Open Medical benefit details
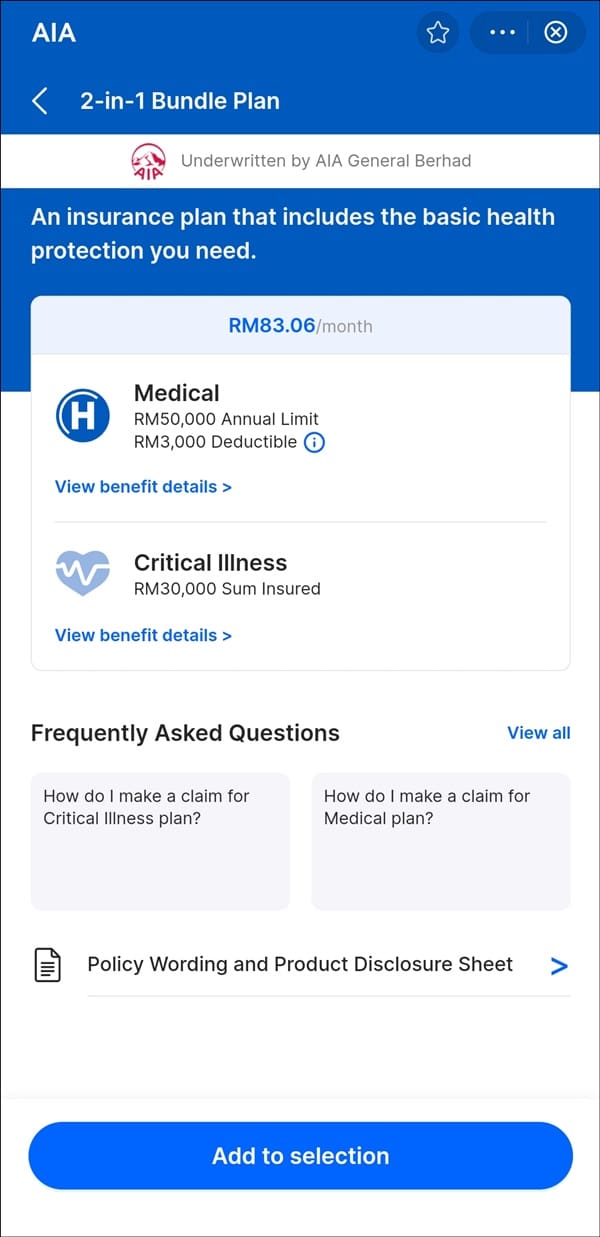600x1237 pixels. 143,486
